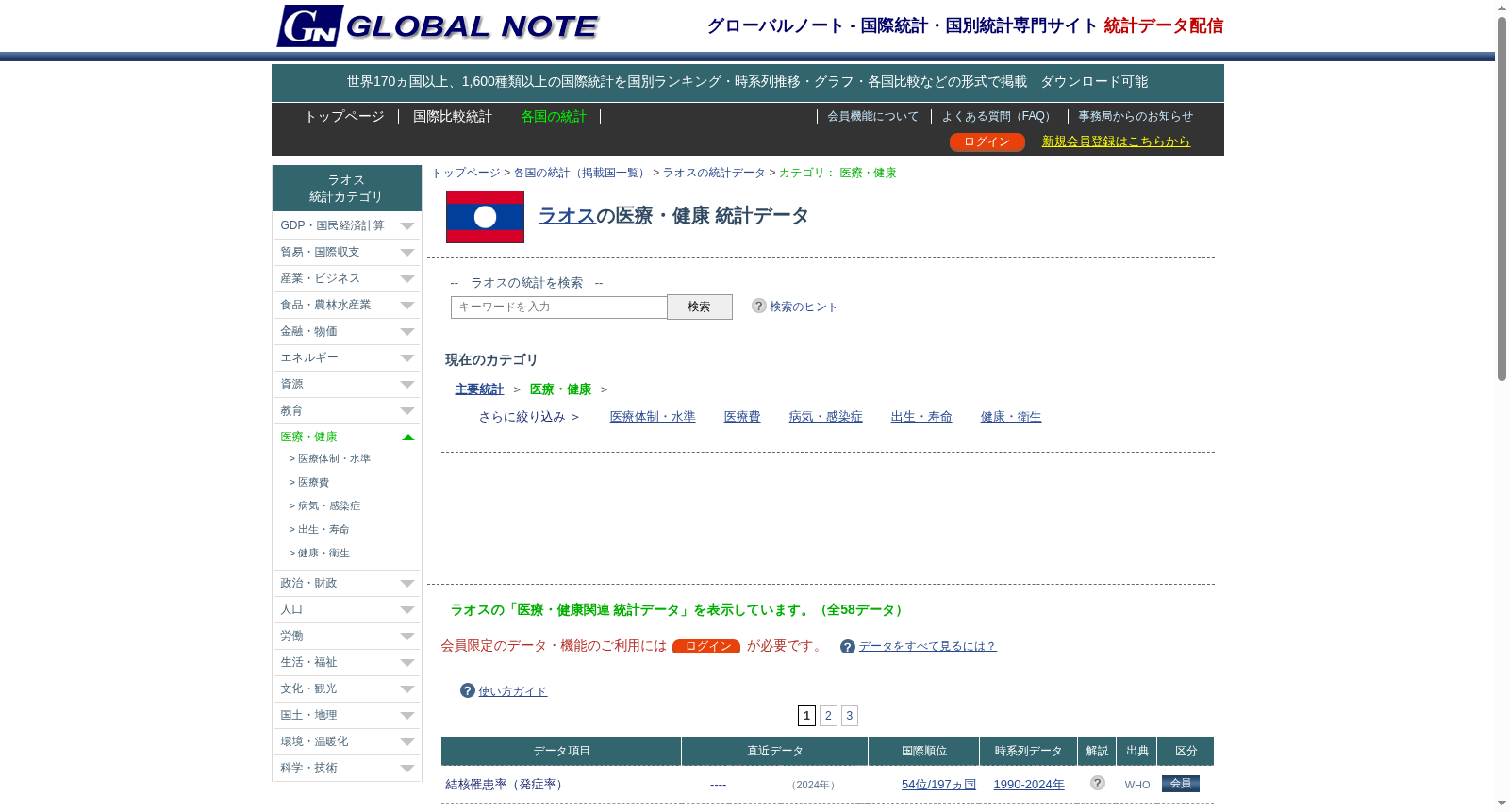Viewport: 1509px width, 812px height.
Task: Click the 会員 badge in the 結核罹患率 row
Action: click(1181, 784)
